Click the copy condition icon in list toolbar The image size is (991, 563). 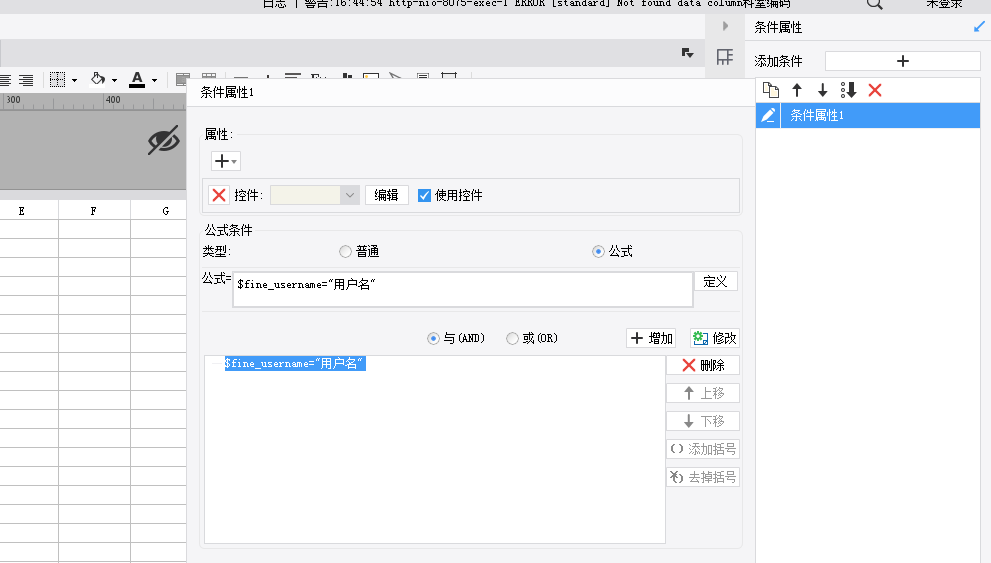770,90
